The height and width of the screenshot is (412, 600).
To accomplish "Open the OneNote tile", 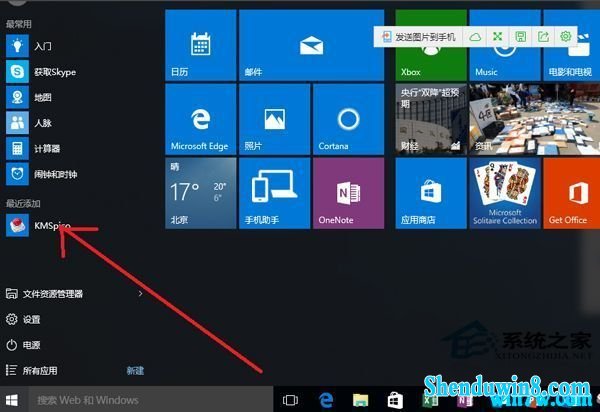I will (x=348, y=193).
